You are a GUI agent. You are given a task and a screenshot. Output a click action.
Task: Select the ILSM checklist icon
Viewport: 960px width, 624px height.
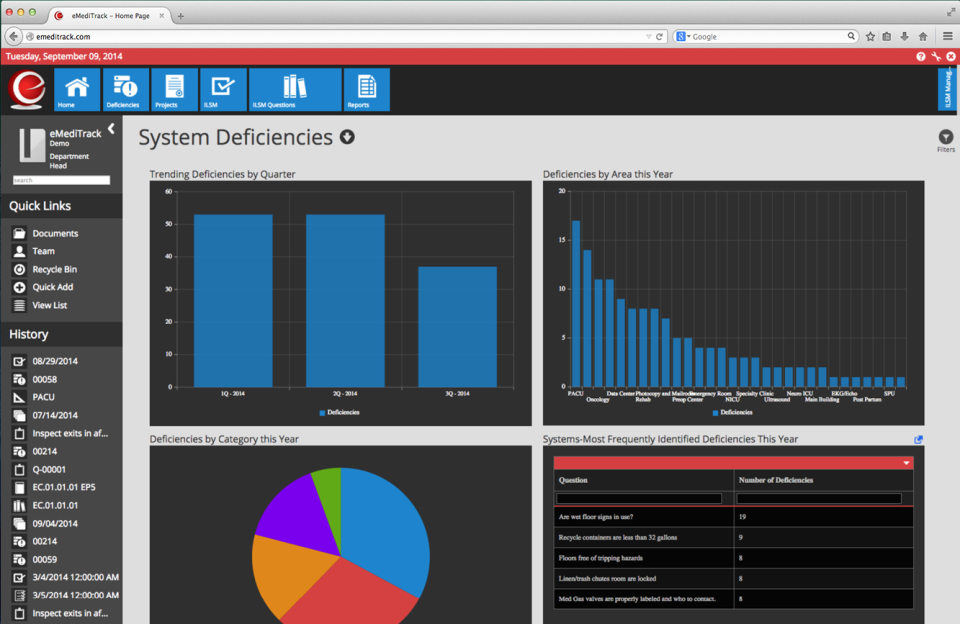point(223,89)
